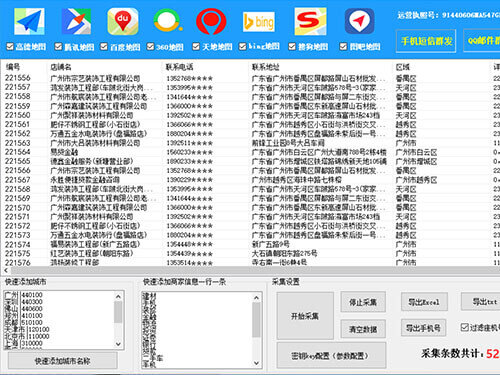
Task: Click in the city list text box
Action: pos(59,320)
